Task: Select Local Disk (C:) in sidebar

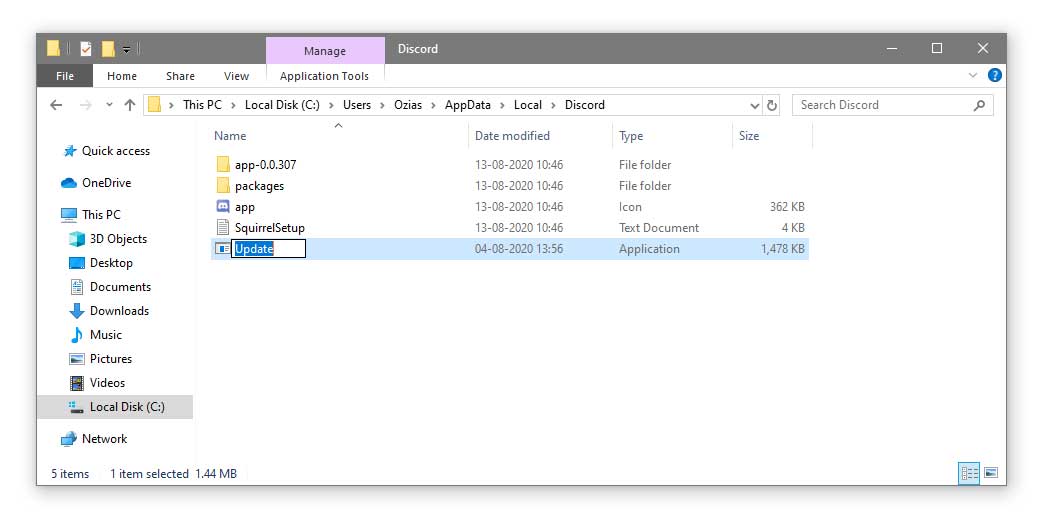Action: click(115, 407)
